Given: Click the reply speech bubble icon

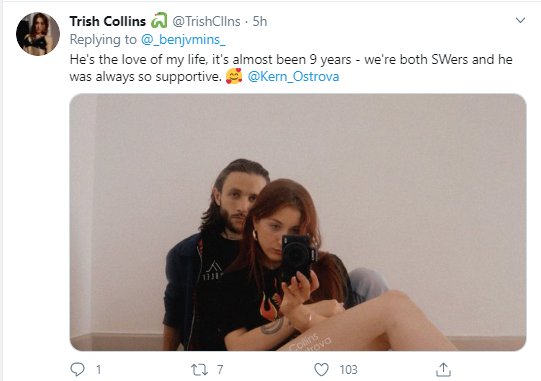Looking at the screenshot, I should coord(77,369).
